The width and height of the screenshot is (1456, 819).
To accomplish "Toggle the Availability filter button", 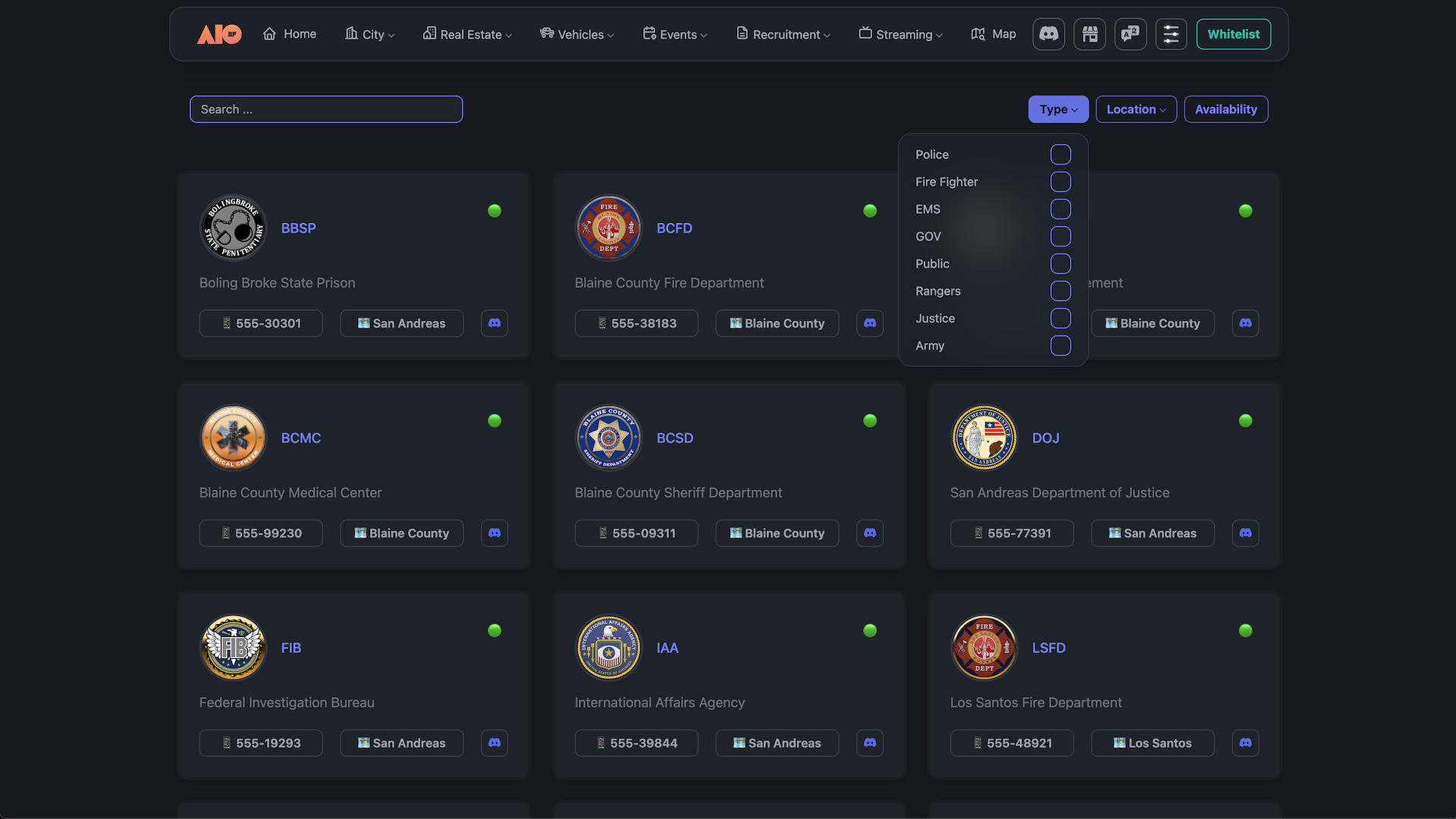I will tap(1225, 109).
